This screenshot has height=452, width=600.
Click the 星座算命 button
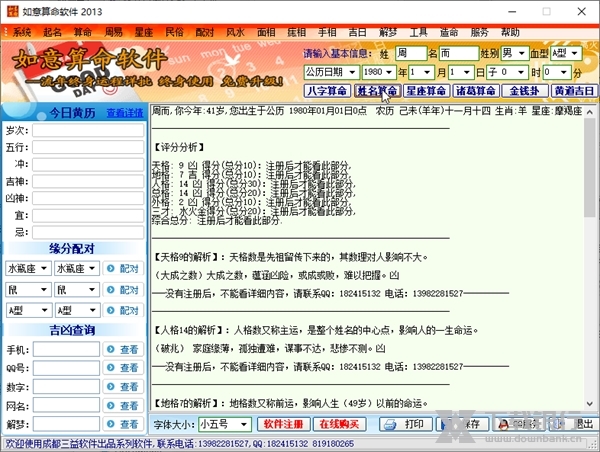click(x=426, y=91)
